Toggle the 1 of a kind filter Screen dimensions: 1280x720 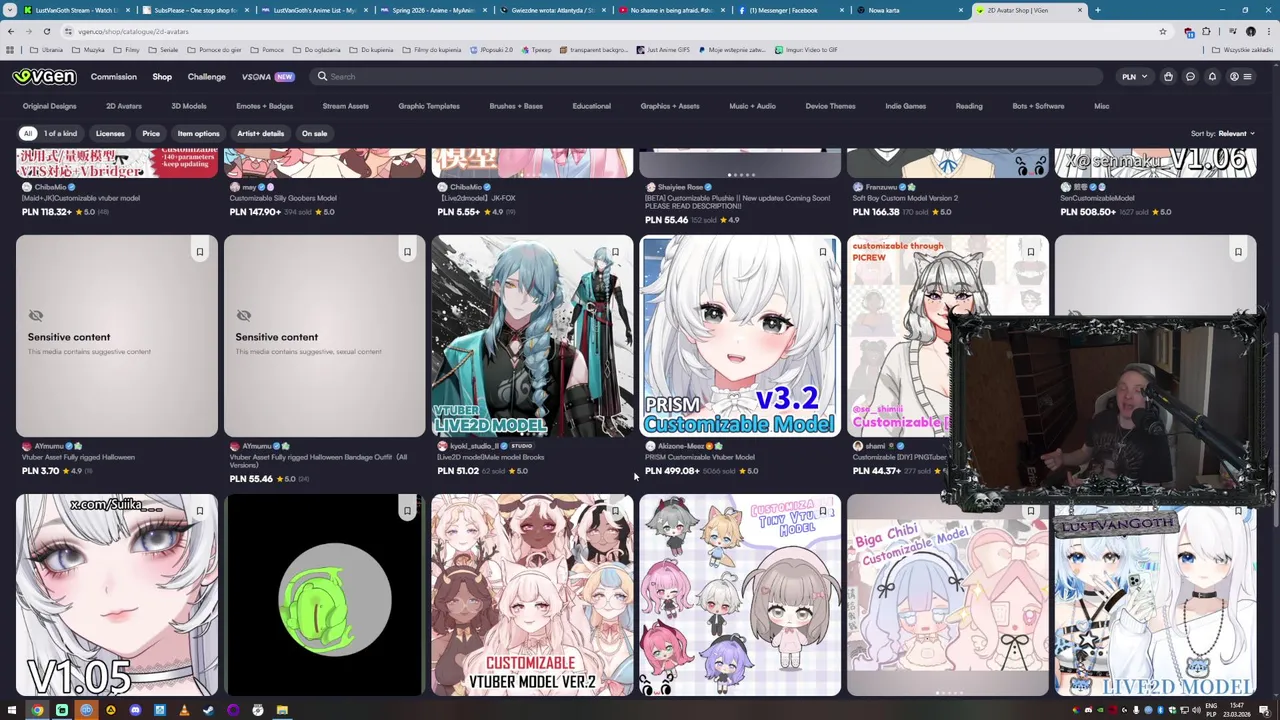point(60,133)
